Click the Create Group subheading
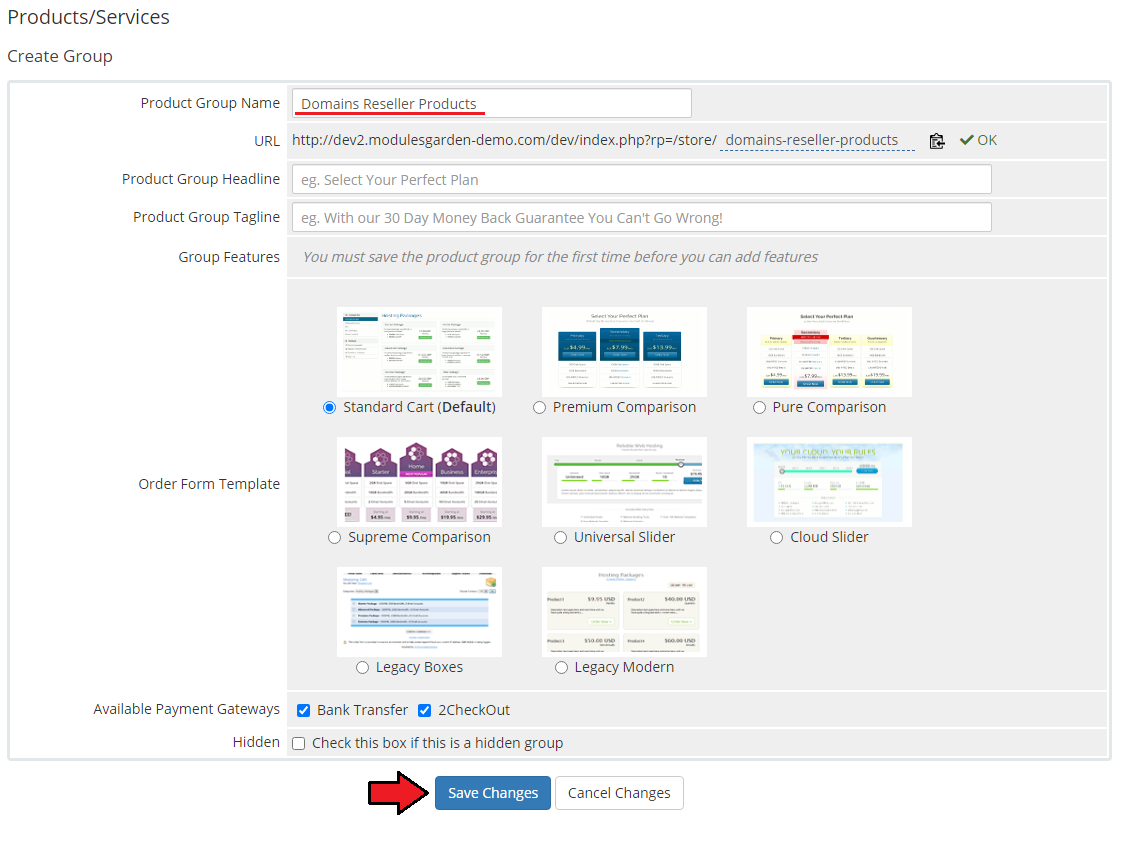 tap(60, 56)
